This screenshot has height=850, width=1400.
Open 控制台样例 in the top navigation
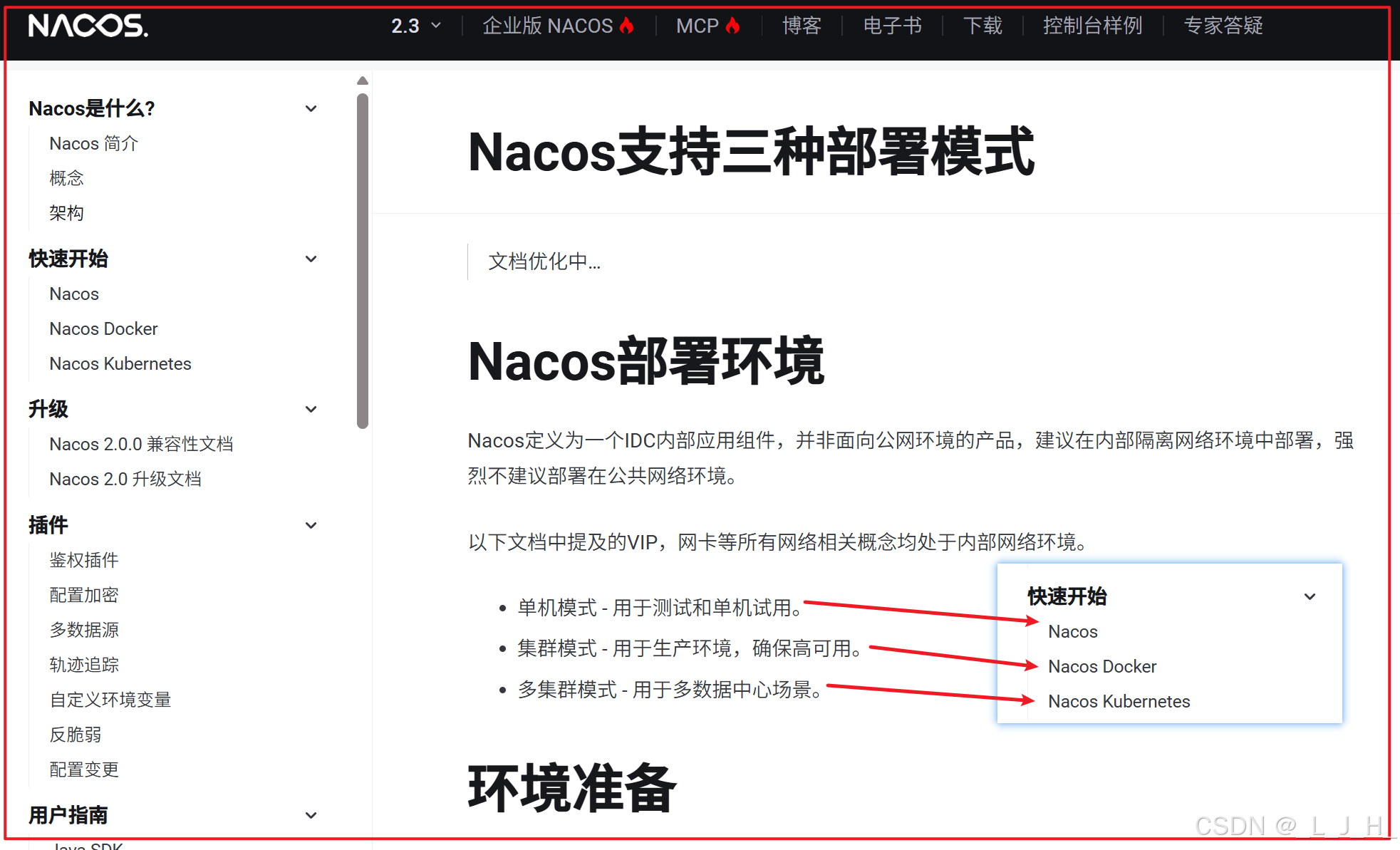[1092, 26]
